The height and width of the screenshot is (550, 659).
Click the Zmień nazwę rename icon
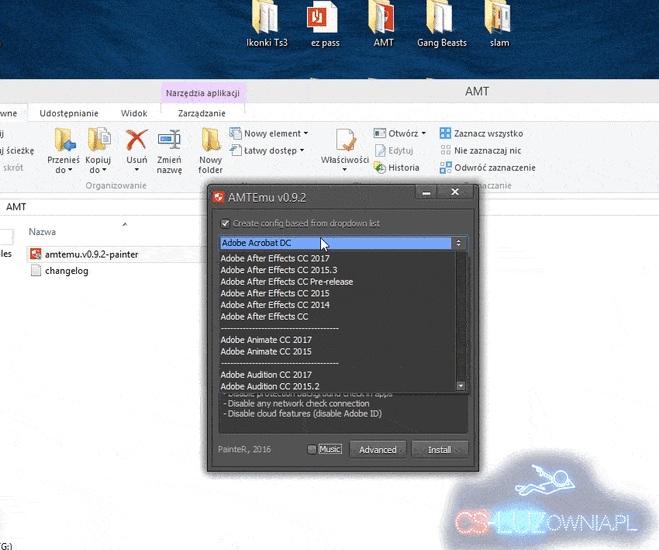pyautogui.click(x=169, y=141)
